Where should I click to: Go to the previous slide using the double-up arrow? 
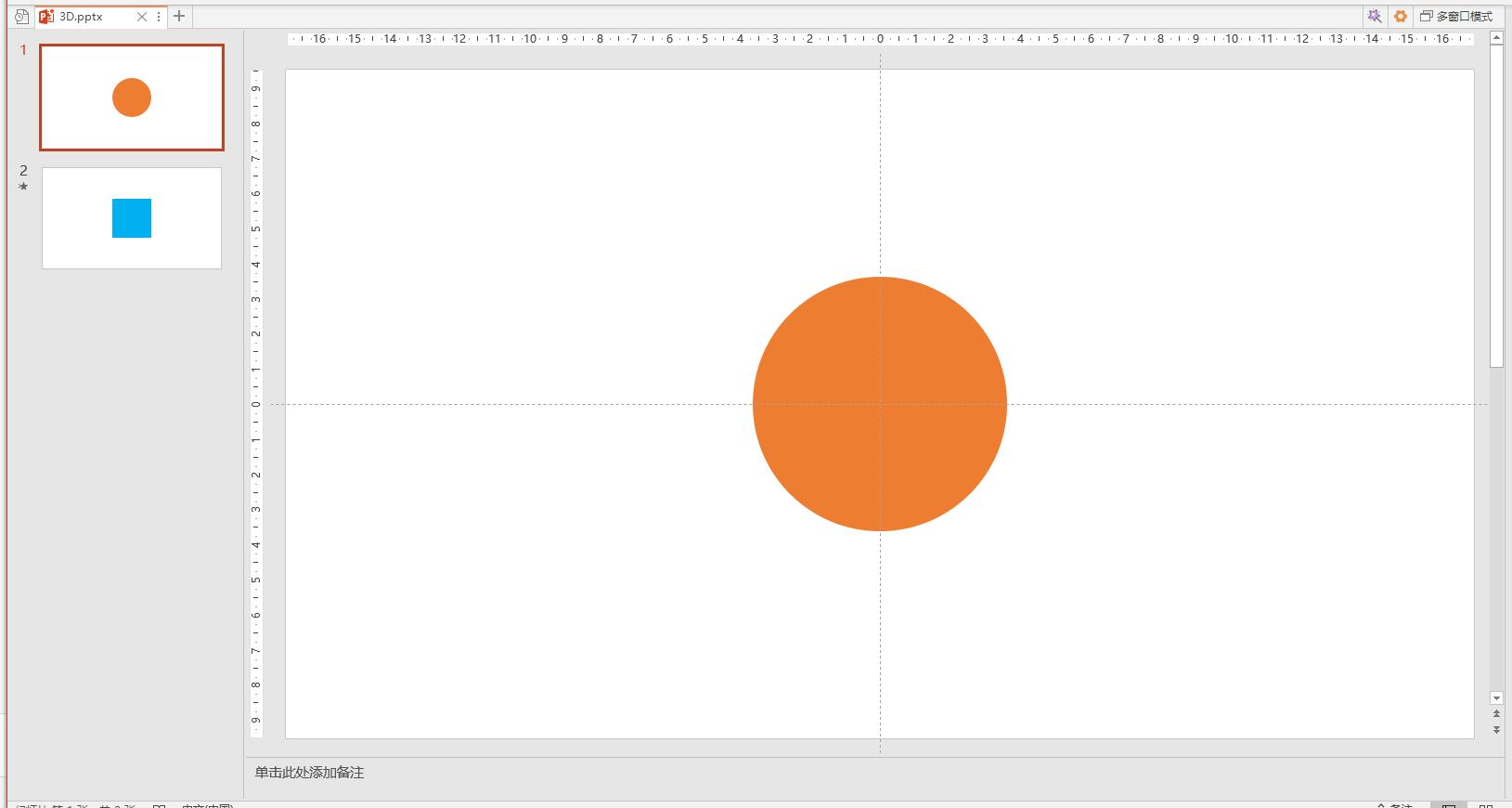pos(1496,714)
